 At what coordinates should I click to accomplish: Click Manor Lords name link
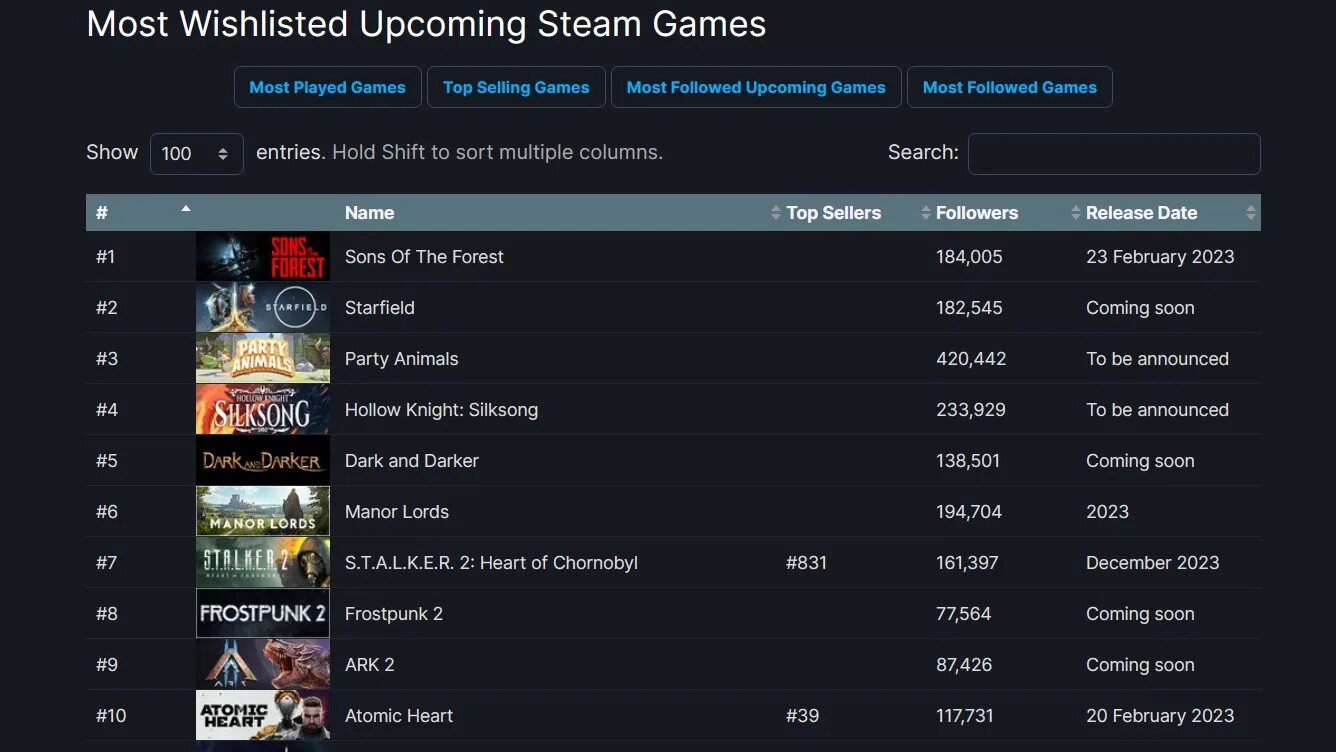tap(396, 512)
